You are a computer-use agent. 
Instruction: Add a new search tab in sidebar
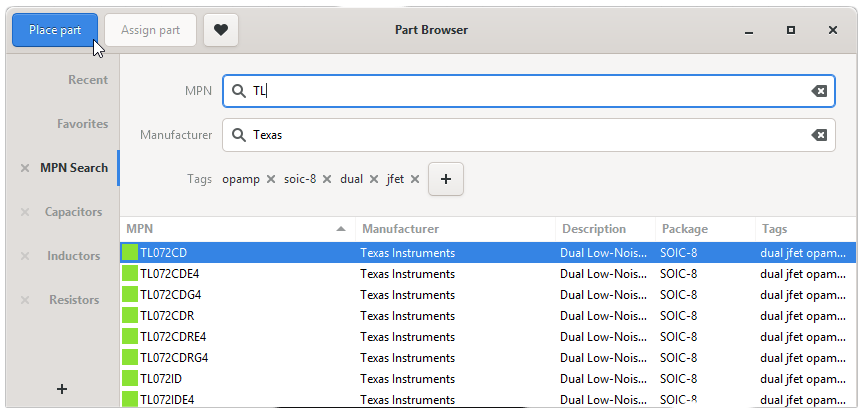click(62, 389)
